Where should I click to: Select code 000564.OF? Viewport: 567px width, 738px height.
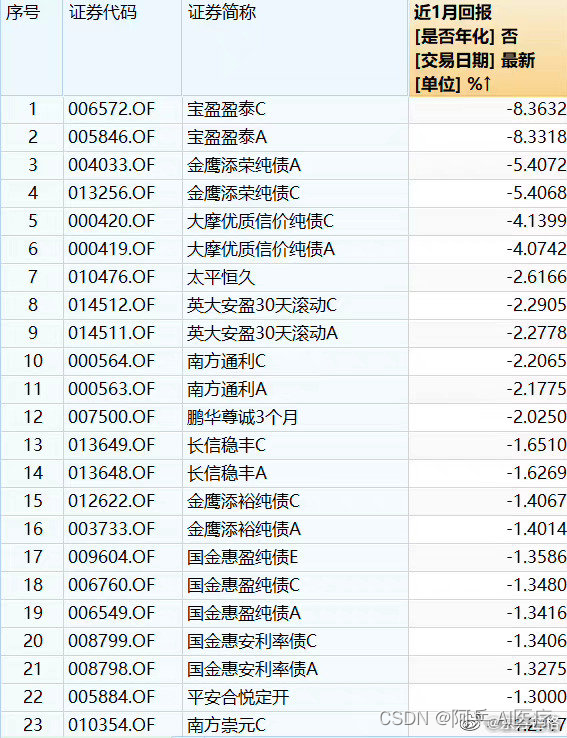tap(112, 361)
